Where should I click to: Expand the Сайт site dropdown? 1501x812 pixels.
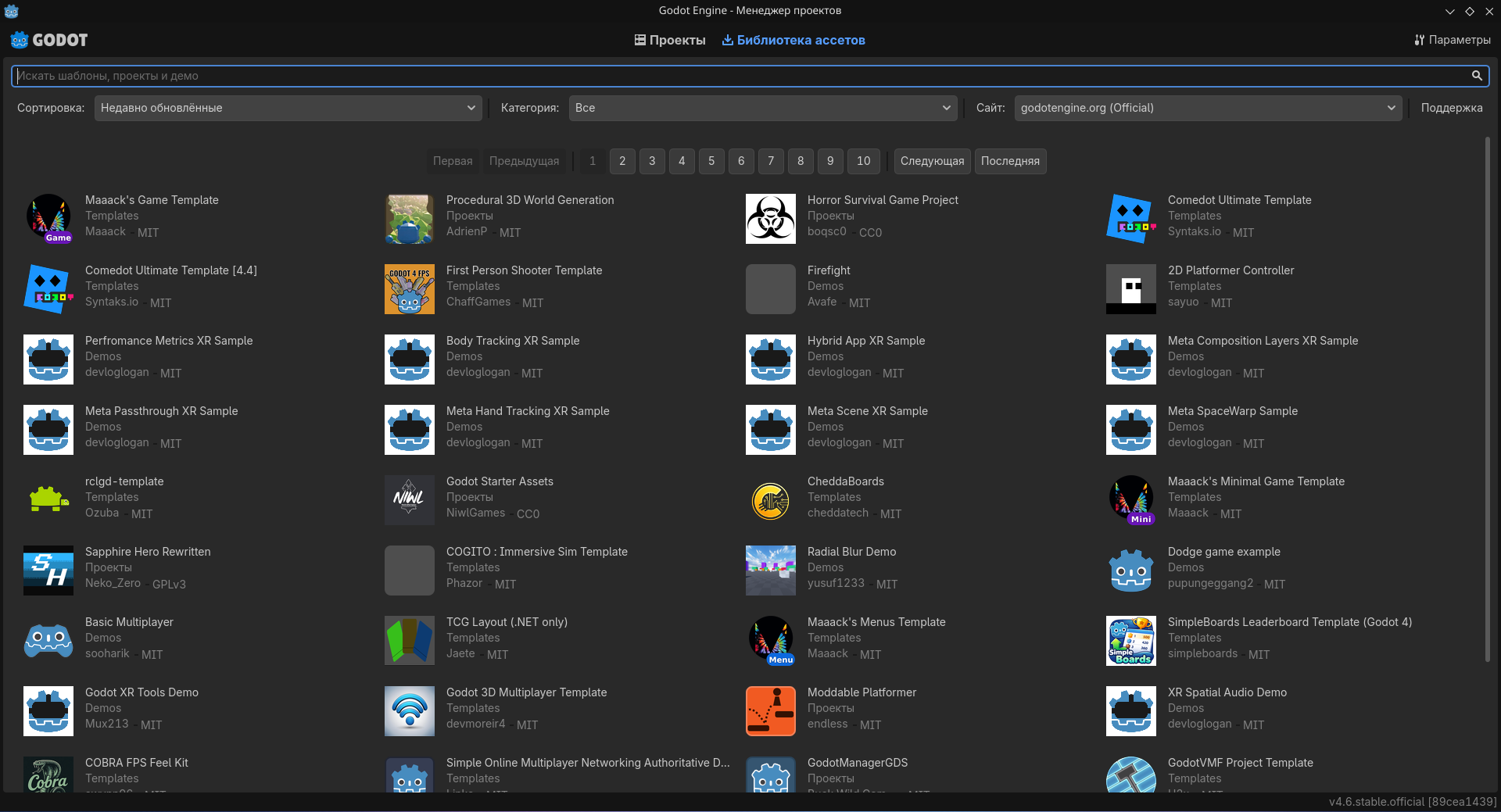point(1207,108)
